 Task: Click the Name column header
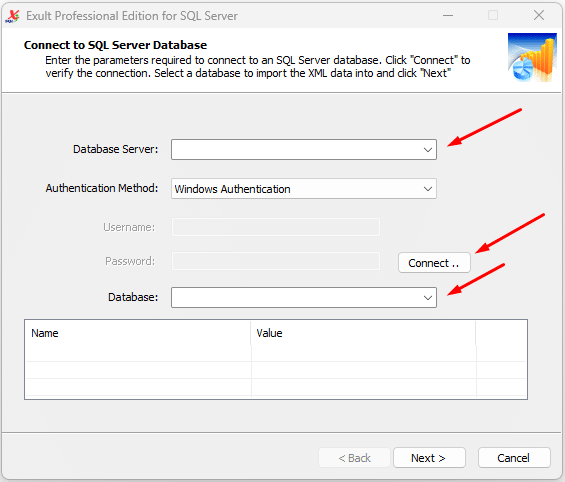[x=138, y=333]
